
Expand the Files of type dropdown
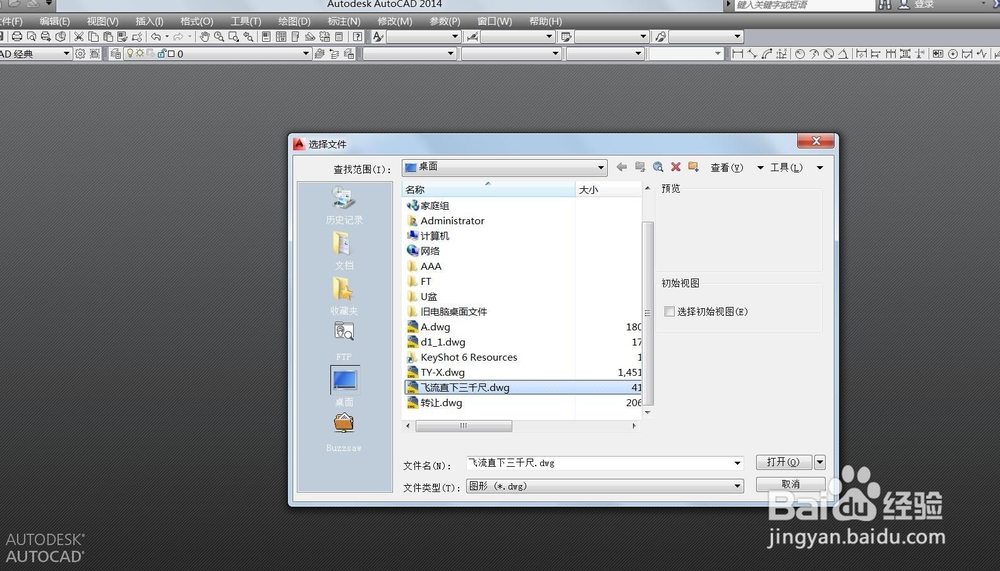pos(737,486)
